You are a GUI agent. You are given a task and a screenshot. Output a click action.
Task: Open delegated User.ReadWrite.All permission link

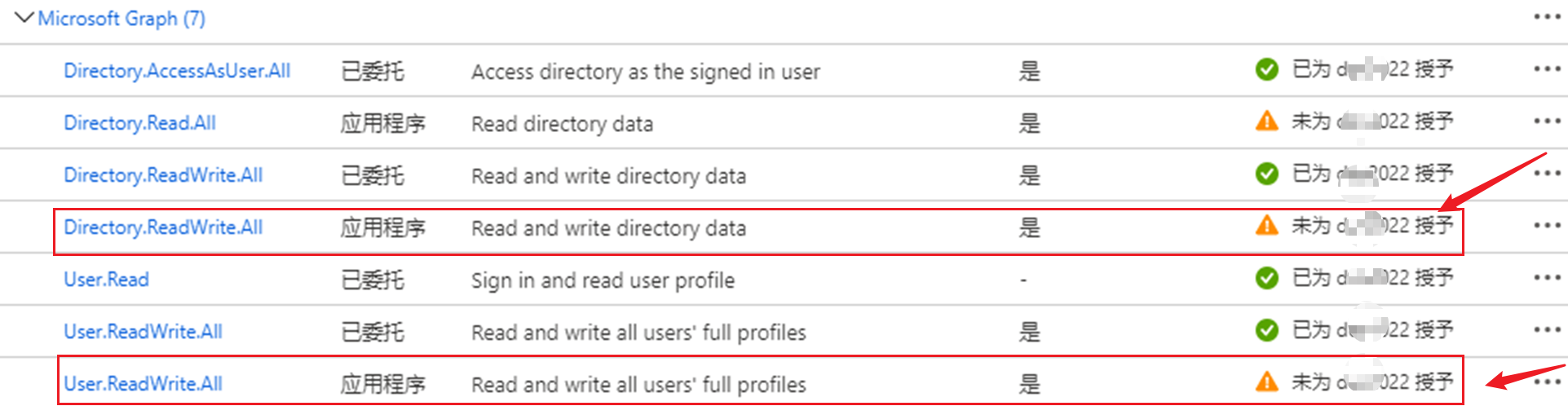pyautogui.click(x=143, y=332)
